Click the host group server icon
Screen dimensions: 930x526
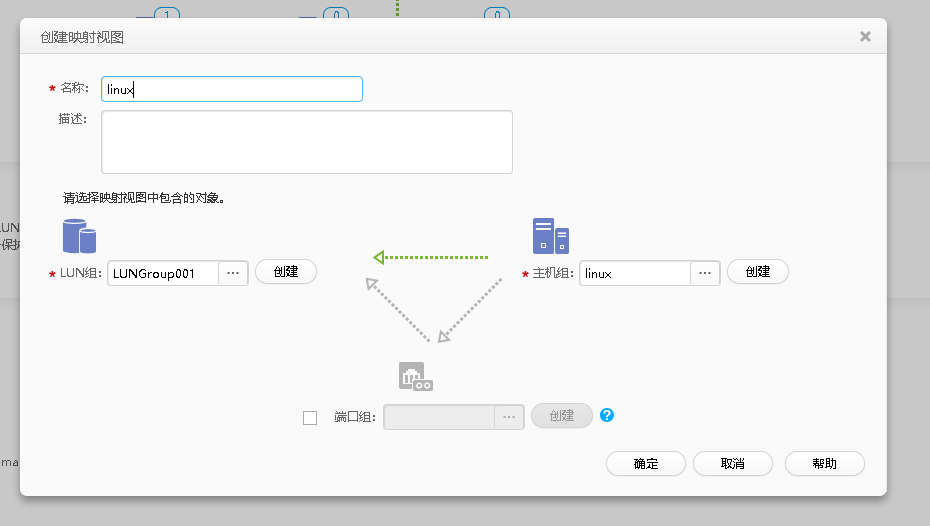coord(550,236)
